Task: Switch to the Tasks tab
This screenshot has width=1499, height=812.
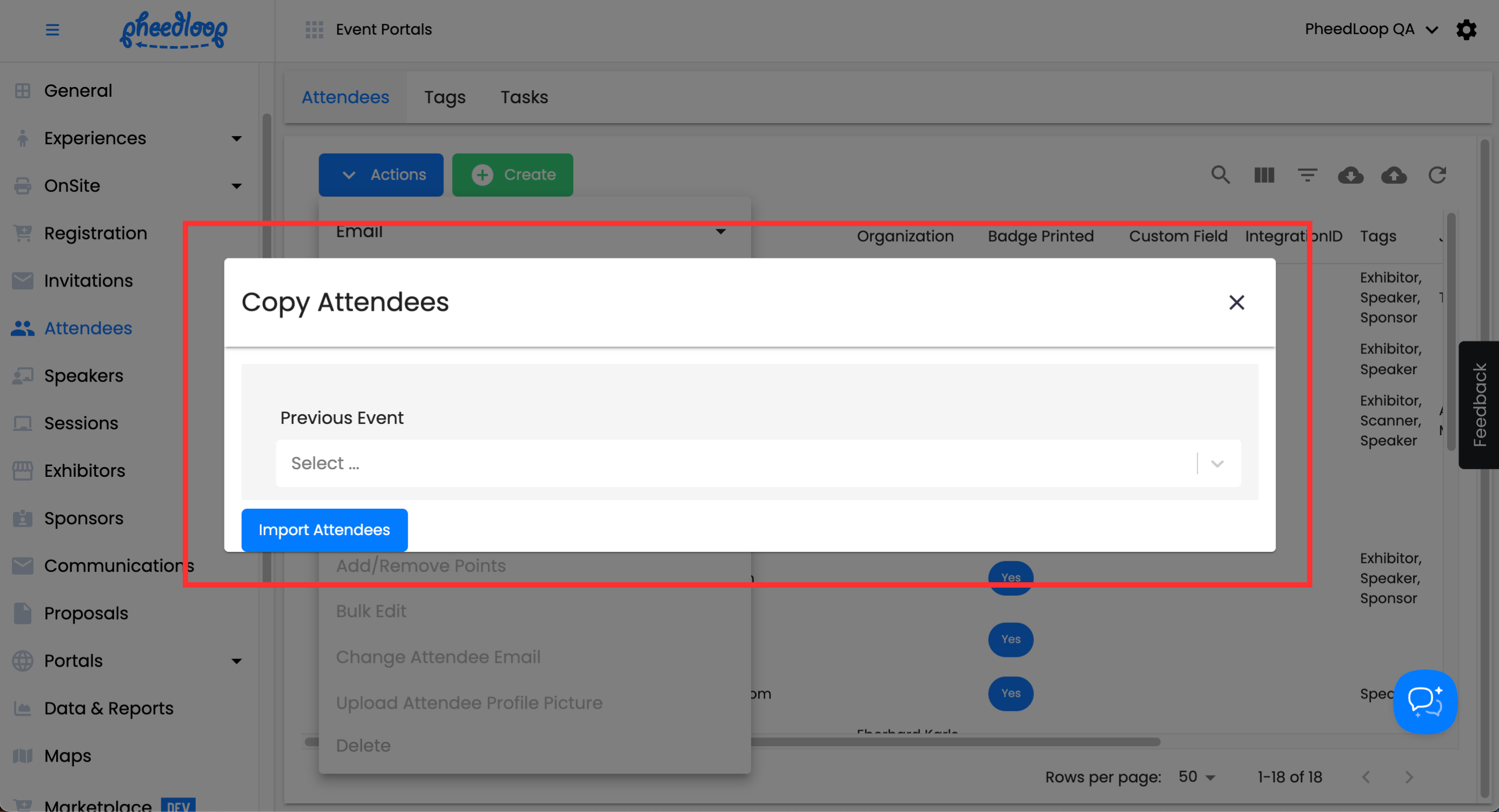Action: 525,97
